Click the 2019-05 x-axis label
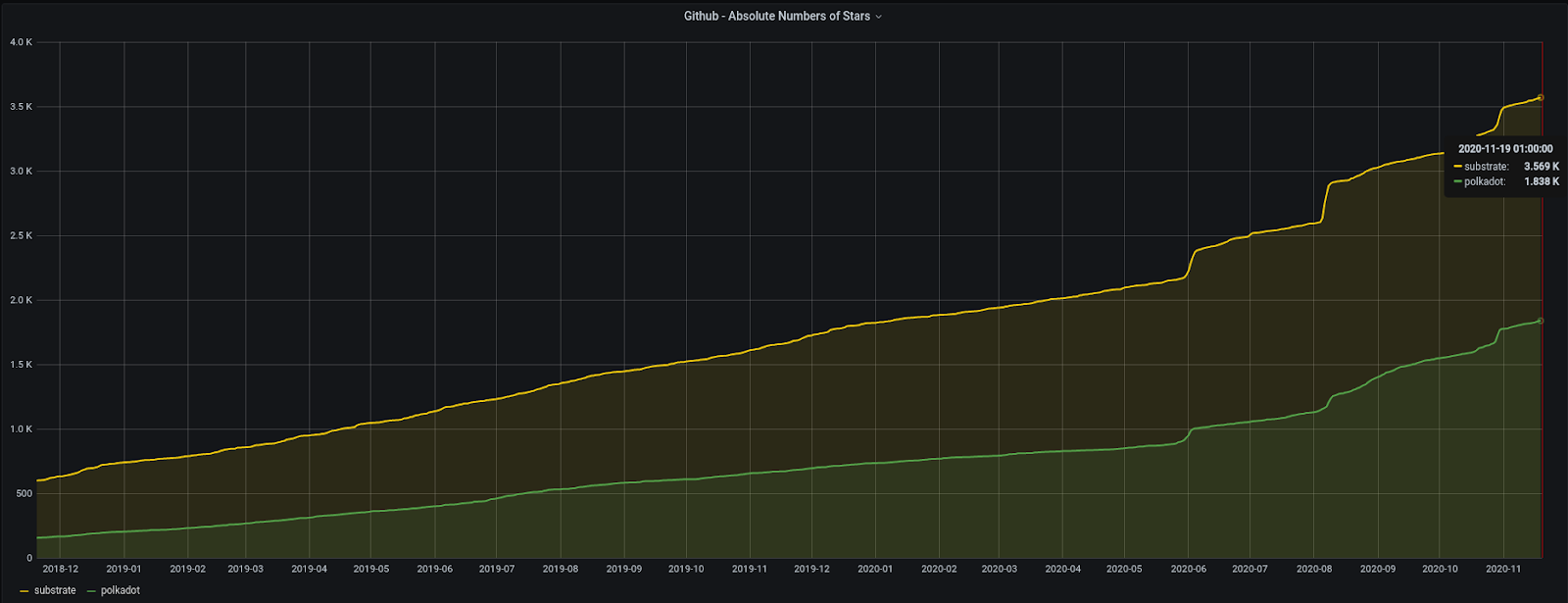The width and height of the screenshot is (1568, 603). tap(371, 569)
